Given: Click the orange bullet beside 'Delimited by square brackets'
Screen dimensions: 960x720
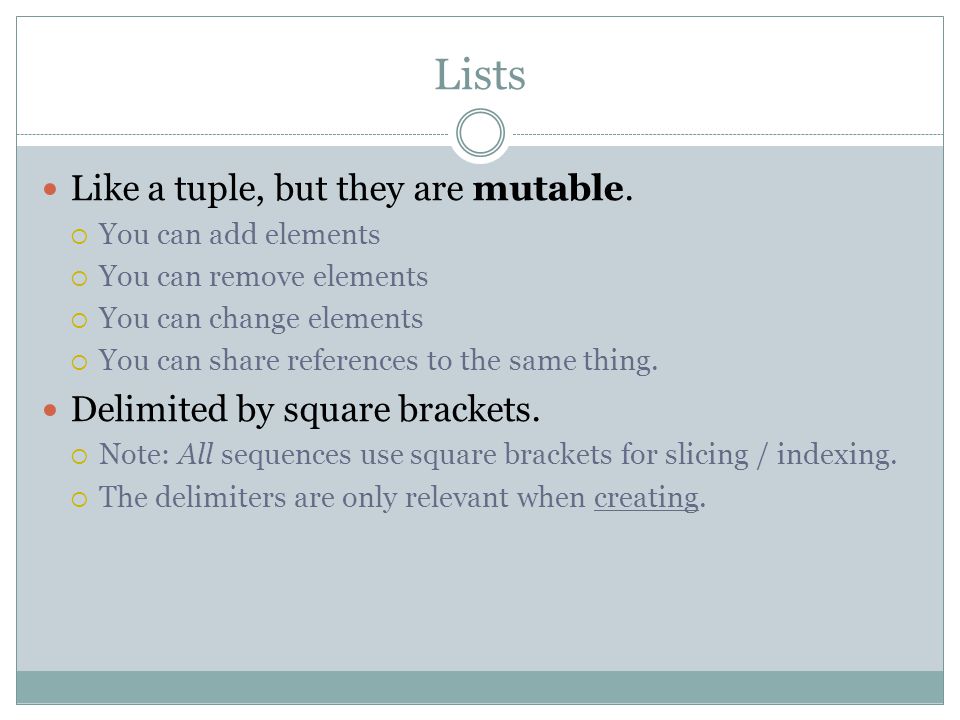Looking at the screenshot, I should point(50,410).
